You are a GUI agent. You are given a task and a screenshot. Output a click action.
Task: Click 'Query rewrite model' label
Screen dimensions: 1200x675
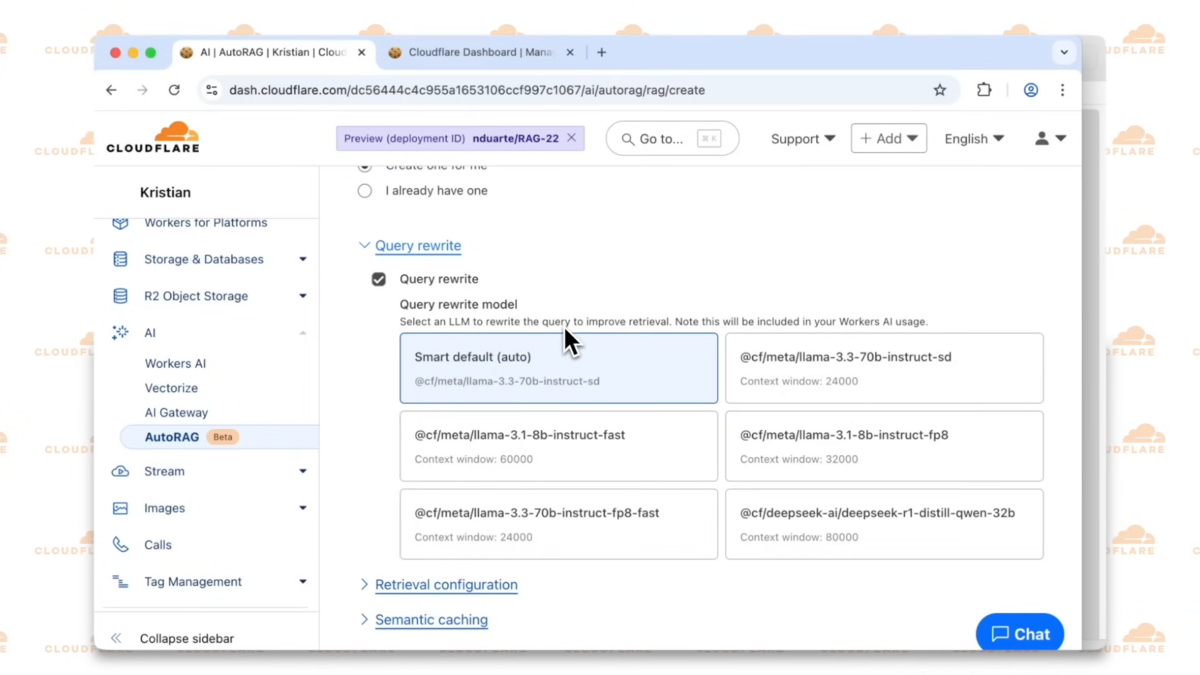tap(459, 304)
